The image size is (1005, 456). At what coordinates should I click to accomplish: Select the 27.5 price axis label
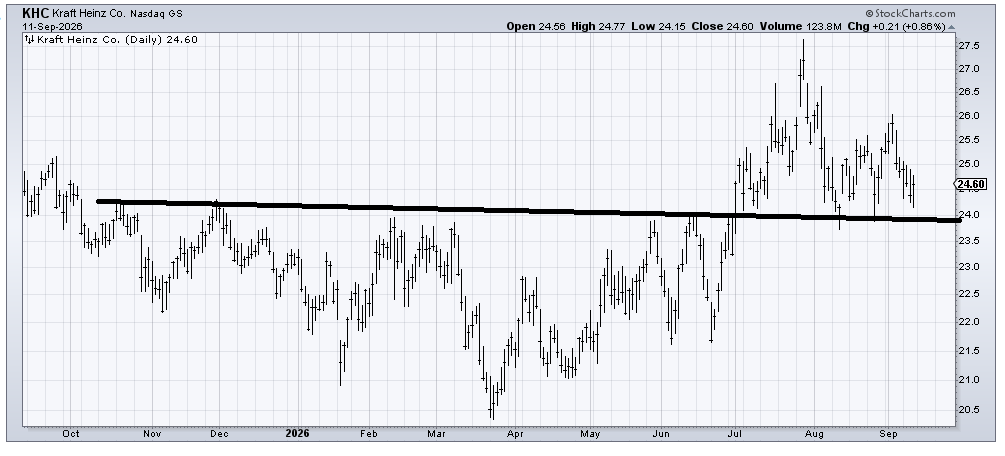click(968, 46)
